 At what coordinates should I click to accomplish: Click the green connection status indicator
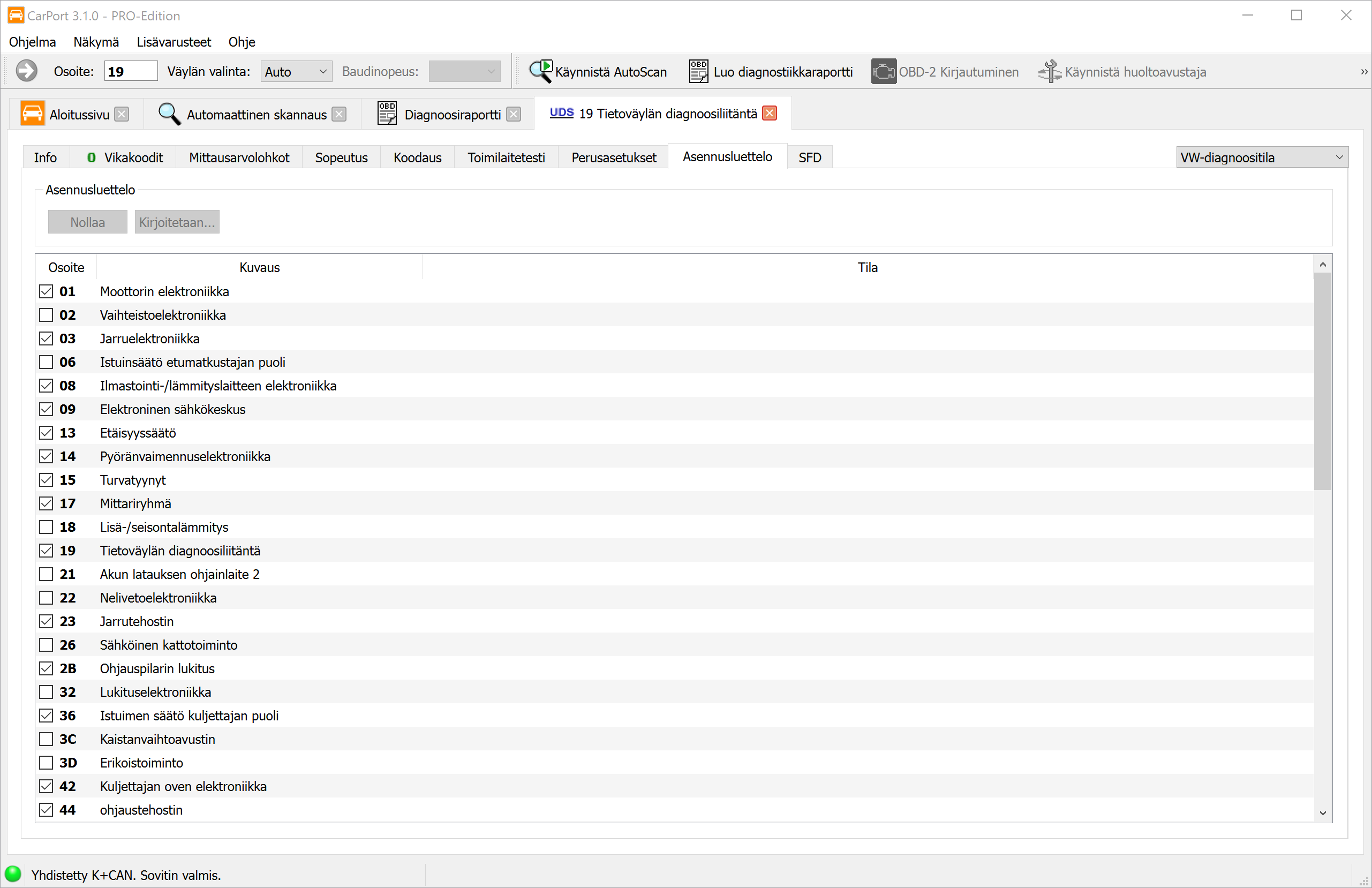[x=13, y=874]
